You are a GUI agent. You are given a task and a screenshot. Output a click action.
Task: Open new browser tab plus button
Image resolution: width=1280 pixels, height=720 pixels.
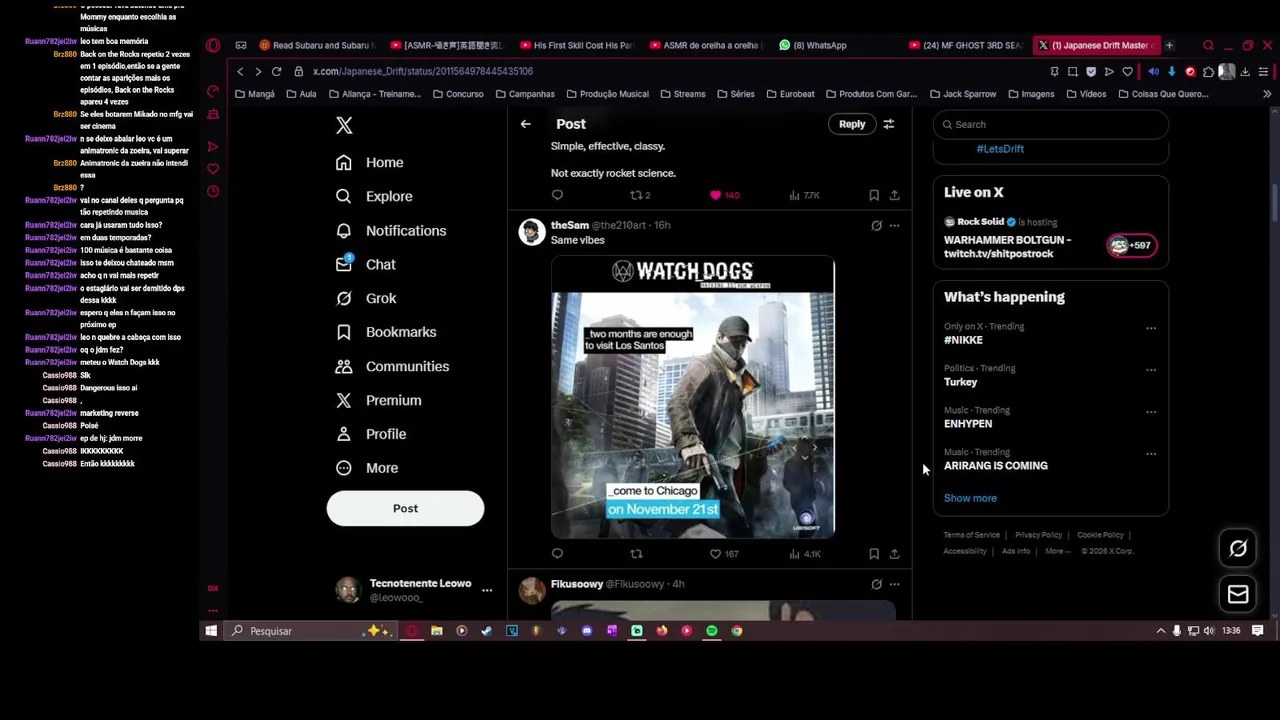1169,45
